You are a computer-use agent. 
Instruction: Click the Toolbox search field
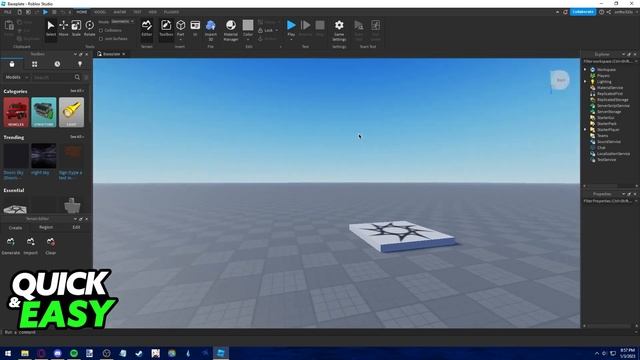[52, 77]
